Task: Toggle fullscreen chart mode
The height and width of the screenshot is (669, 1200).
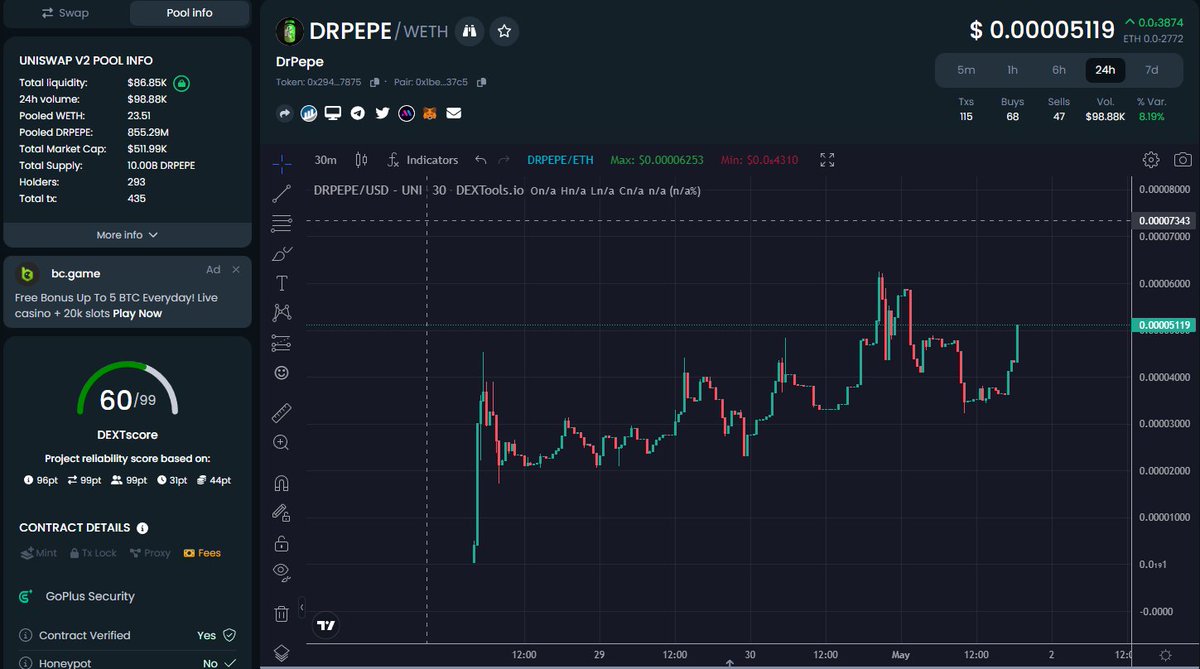Action: (x=827, y=160)
